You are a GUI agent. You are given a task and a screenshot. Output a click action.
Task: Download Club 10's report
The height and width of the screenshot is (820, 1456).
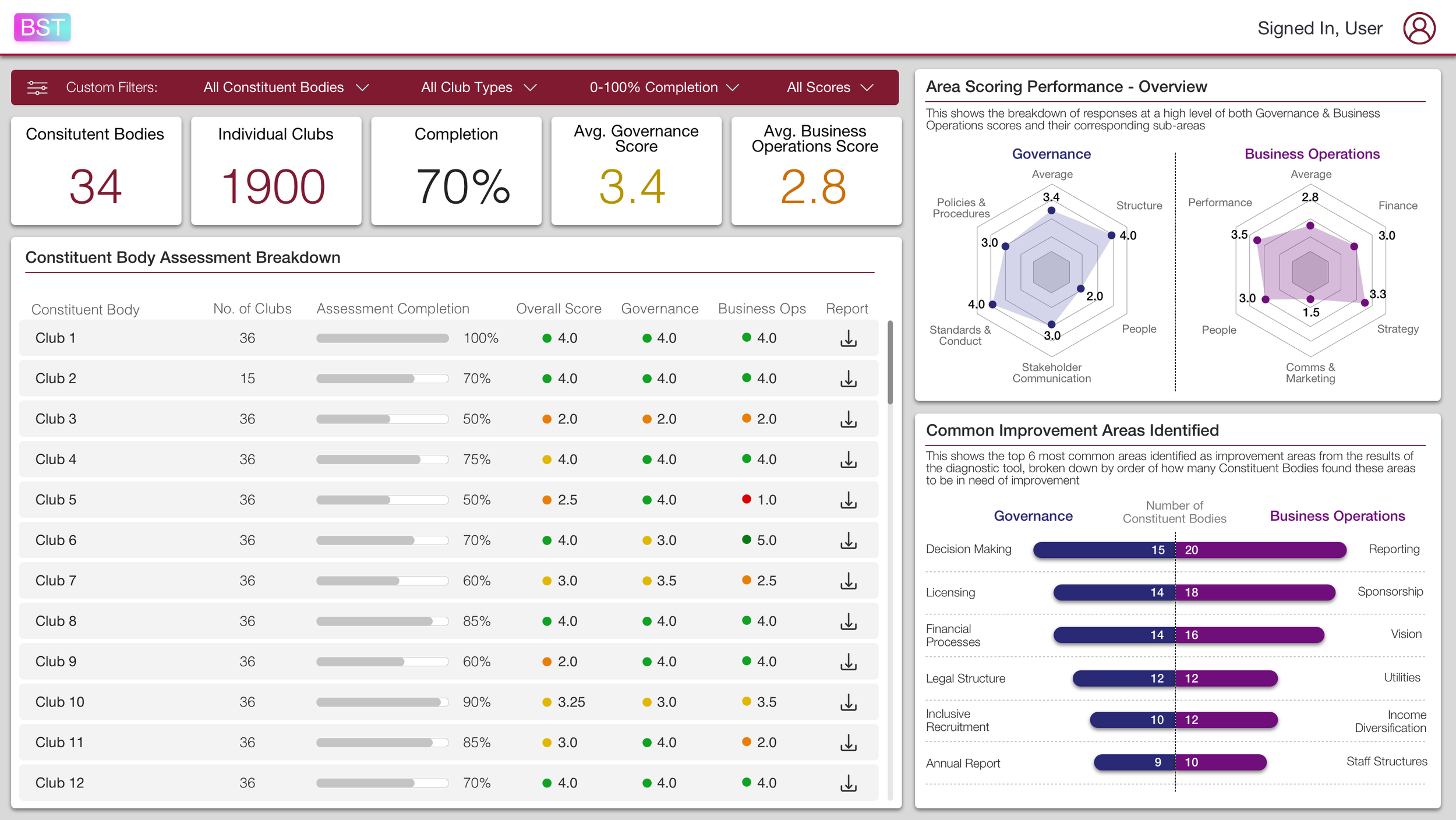tap(849, 702)
